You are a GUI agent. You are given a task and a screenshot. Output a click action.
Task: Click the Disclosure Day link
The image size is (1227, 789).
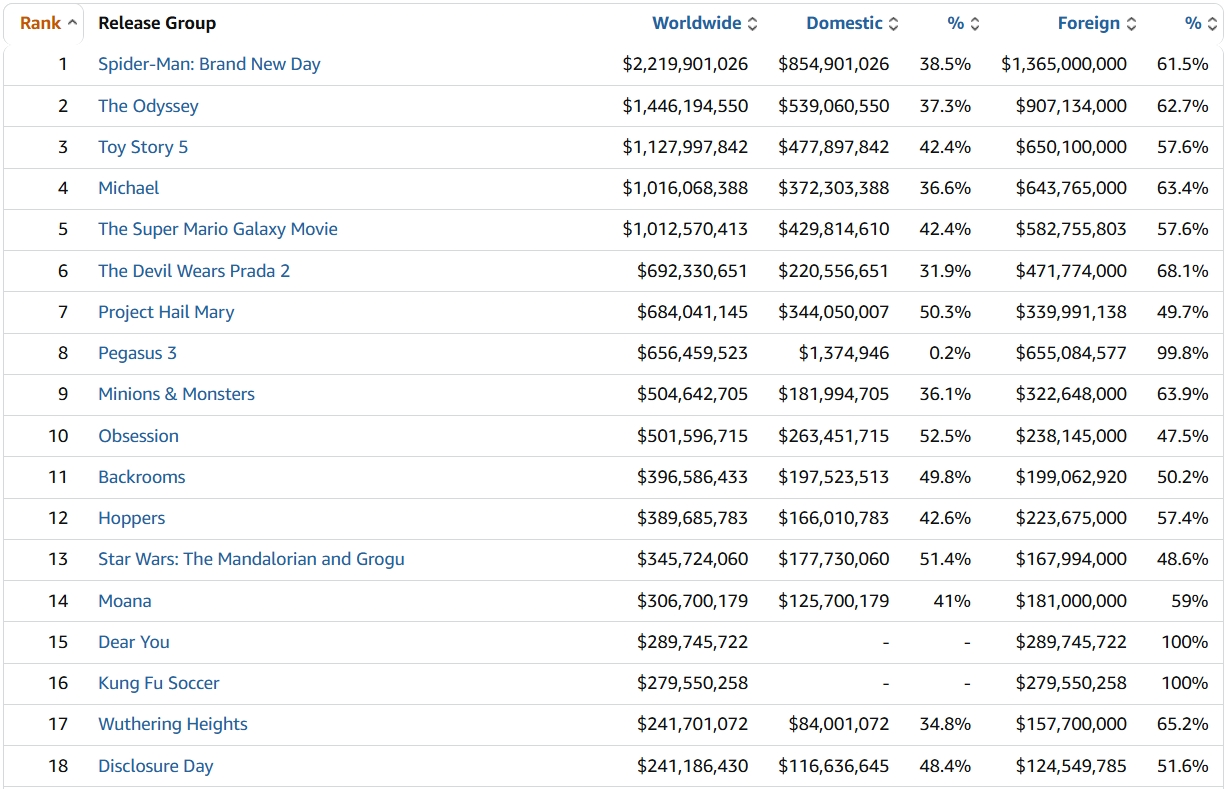tap(156, 766)
